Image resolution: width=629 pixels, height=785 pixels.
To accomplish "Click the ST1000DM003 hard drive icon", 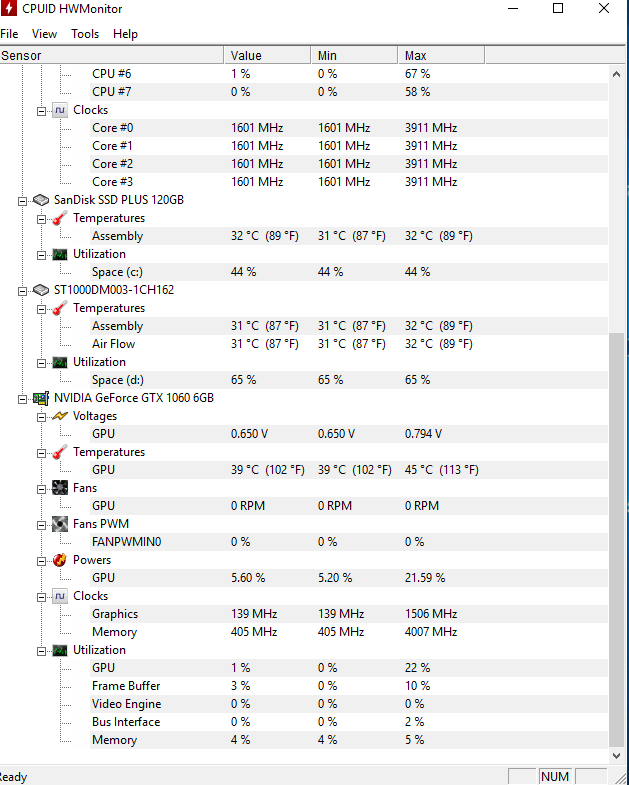I will coord(41,290).
